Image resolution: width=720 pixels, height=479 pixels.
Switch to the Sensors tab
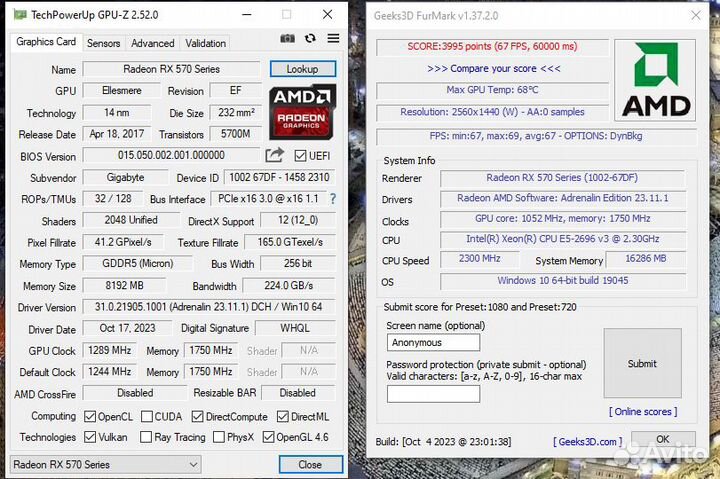coord(103,43)
